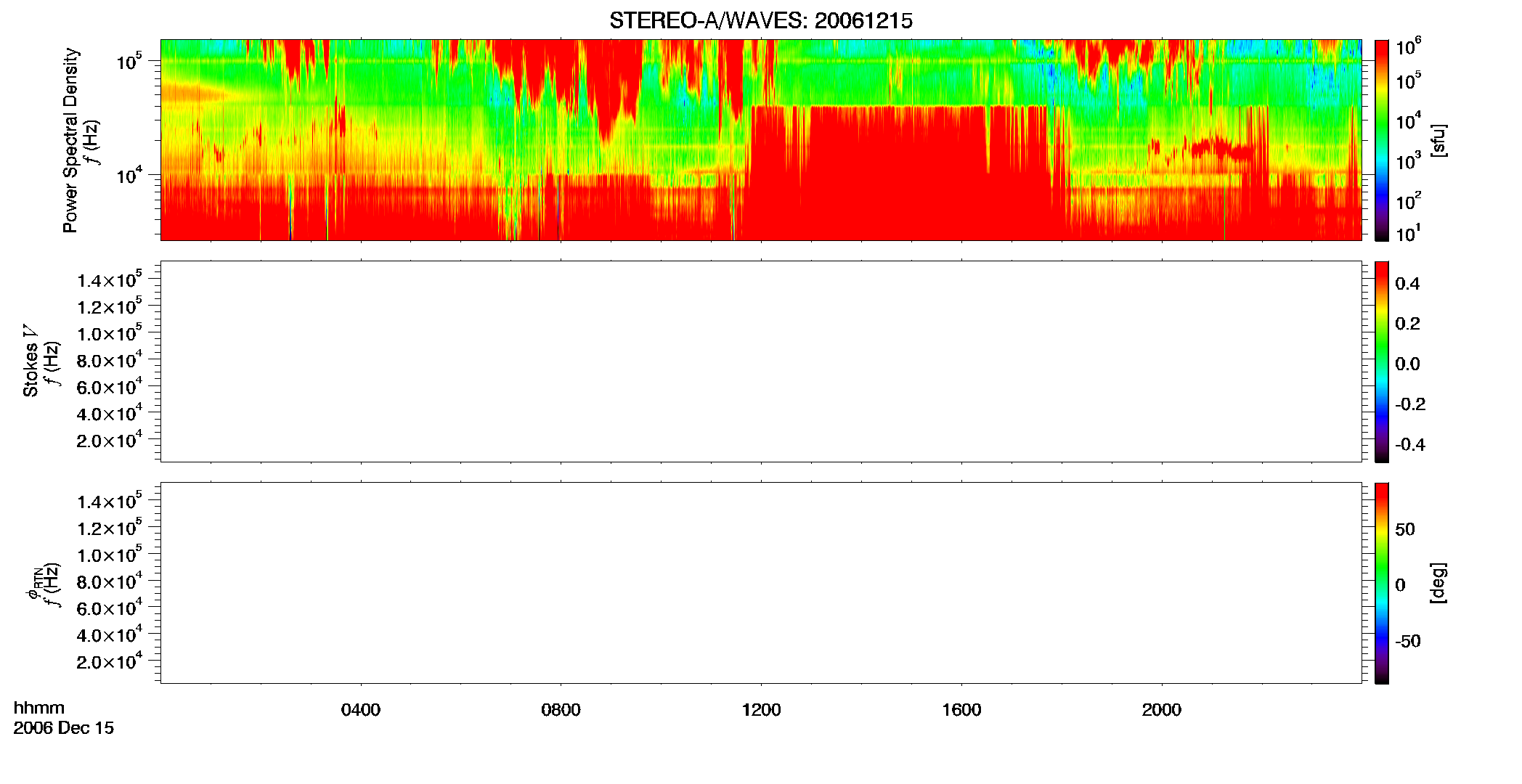Viewport: 1522px width, 784px height.
Task: Select the Stokes V color bar
Action: tap(1381, 362)
